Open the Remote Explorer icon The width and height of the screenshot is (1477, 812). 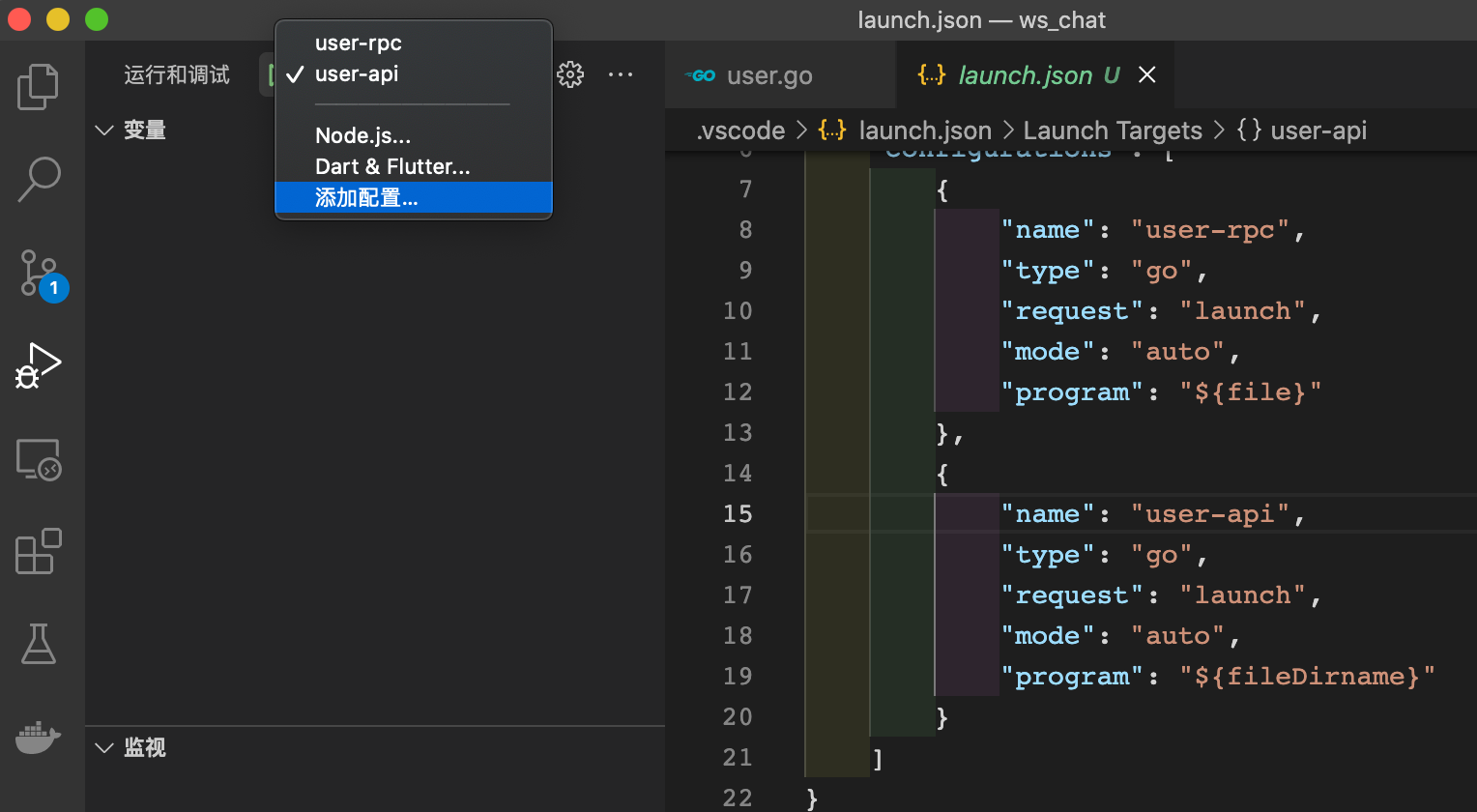point(39,459)
